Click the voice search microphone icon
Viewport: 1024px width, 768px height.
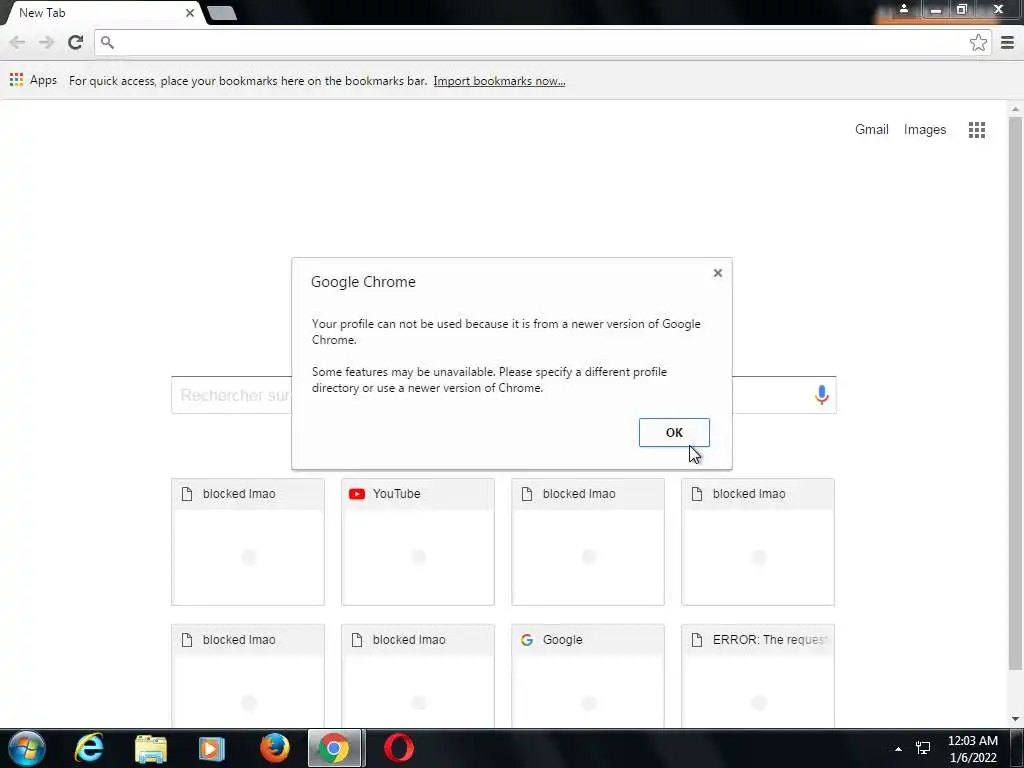click(822, 394)
